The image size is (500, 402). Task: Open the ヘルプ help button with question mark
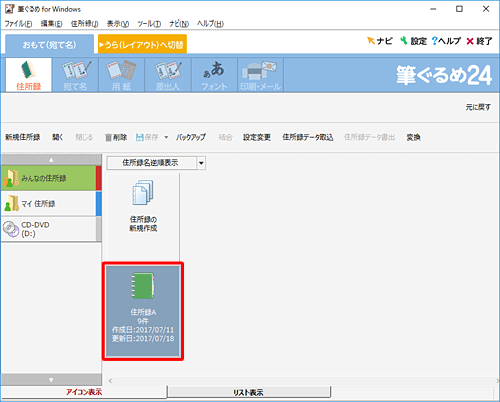(446, 41)
